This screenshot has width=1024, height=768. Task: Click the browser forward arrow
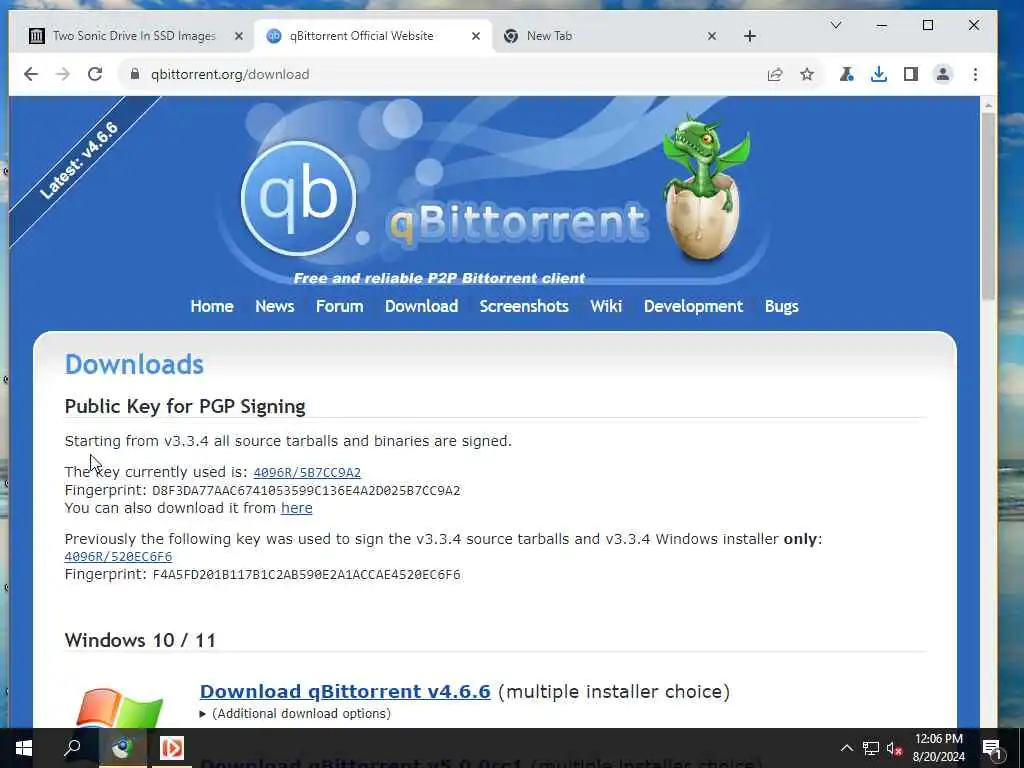point(63,74)
